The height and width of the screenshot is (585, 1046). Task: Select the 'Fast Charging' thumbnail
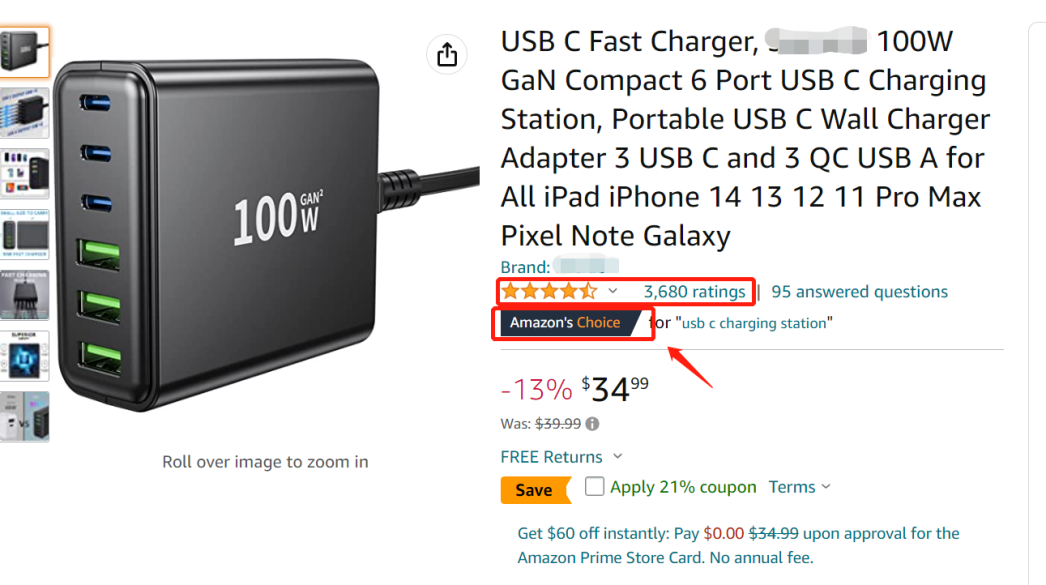click(24, 296)
